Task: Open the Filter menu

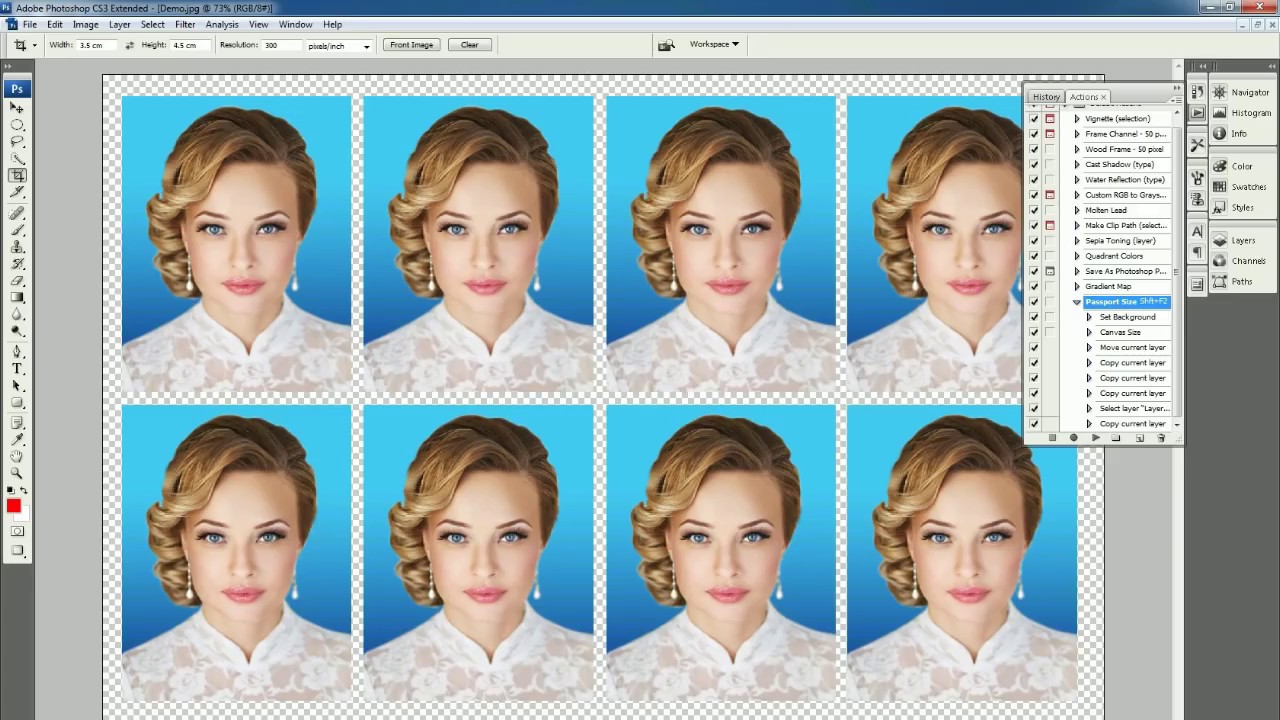Action: click(185, 24)
